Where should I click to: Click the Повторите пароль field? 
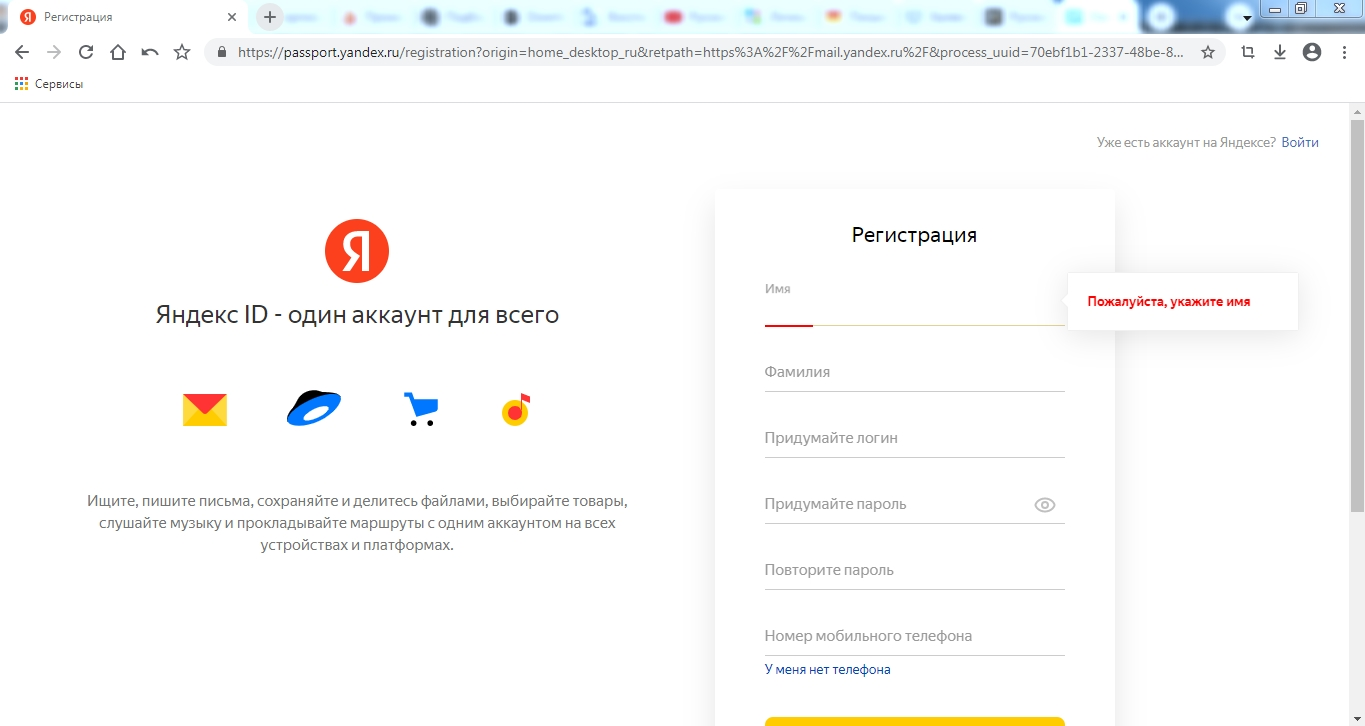click(x=915, y=570)
